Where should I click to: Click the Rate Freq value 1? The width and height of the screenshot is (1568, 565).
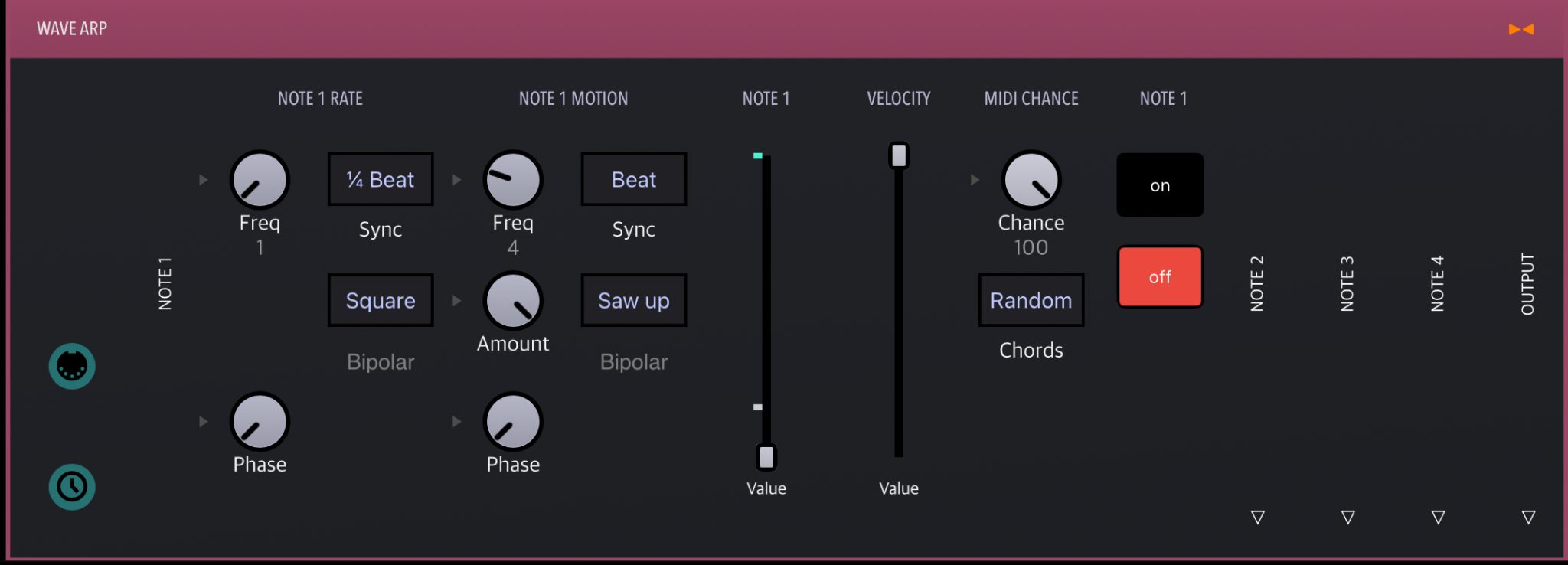point(260,248)
